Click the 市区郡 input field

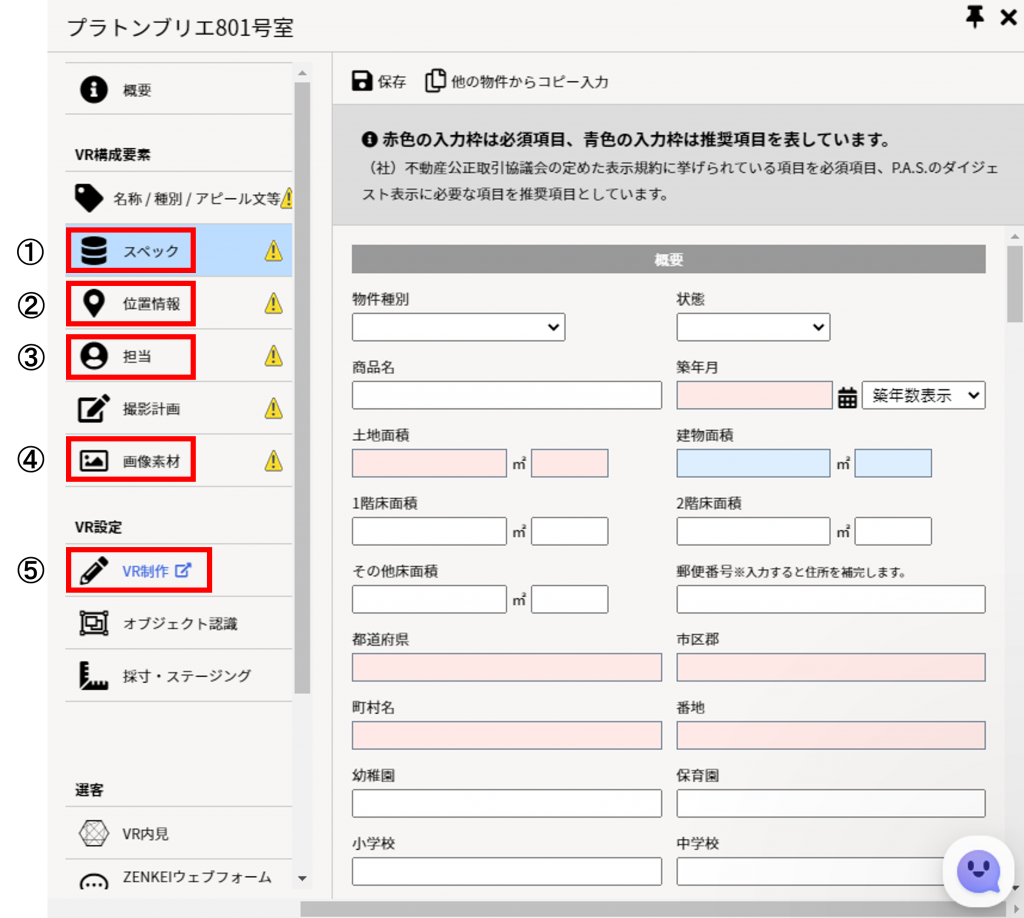click(831, 667)
